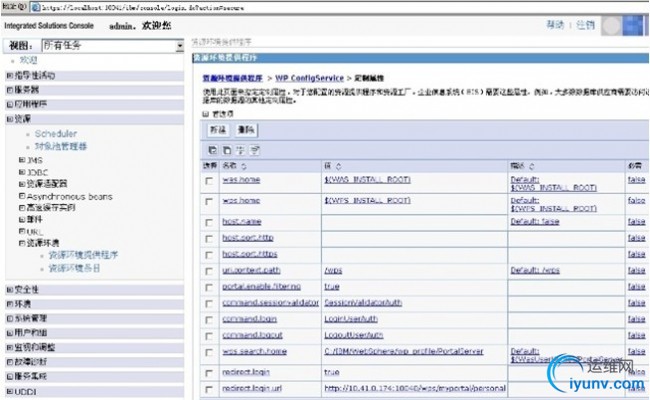Expand the 指导性活动 section
Screen dimensions: 650x400
(10, 75)
